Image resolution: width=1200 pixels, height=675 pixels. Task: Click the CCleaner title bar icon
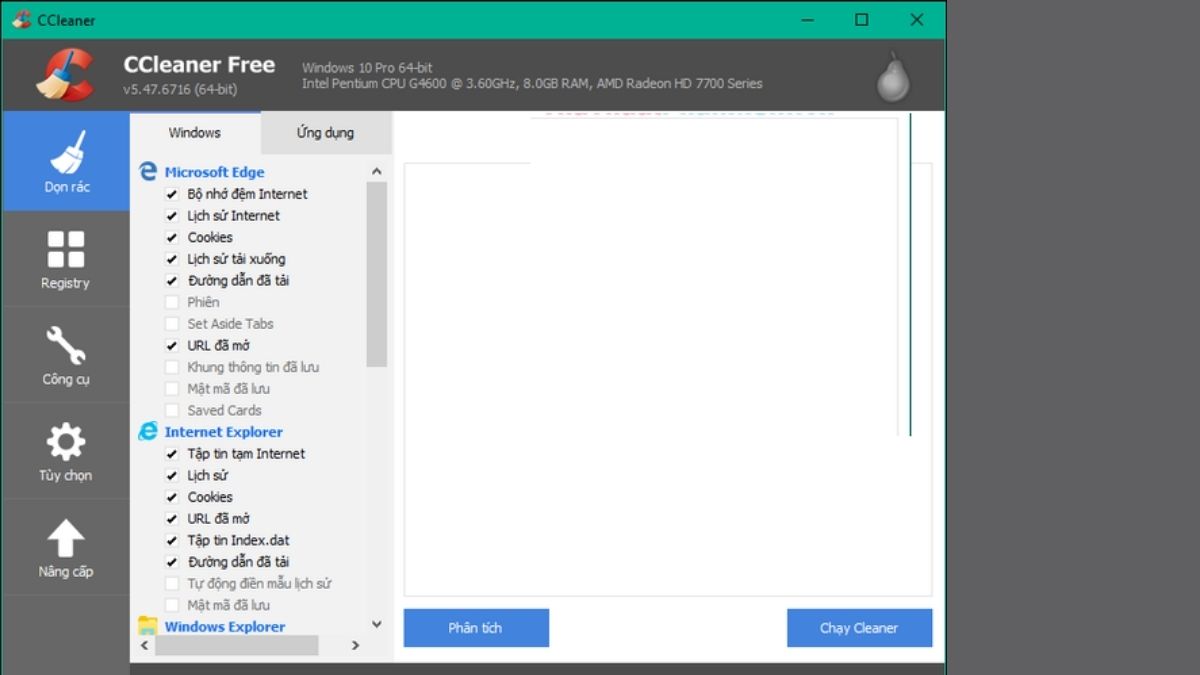tap(21, 20)
